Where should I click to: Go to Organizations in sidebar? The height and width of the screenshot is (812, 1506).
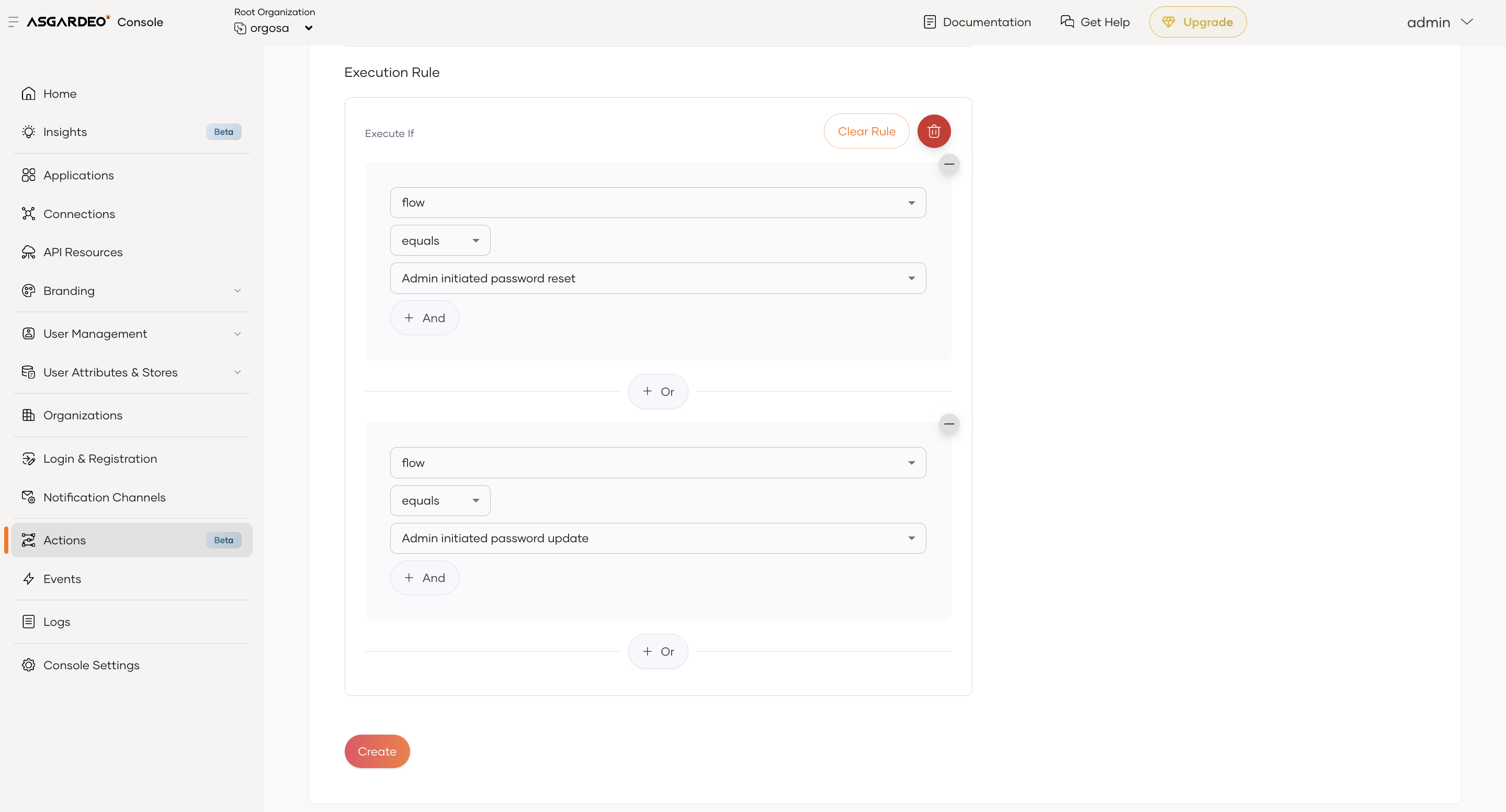coord(83,415)
